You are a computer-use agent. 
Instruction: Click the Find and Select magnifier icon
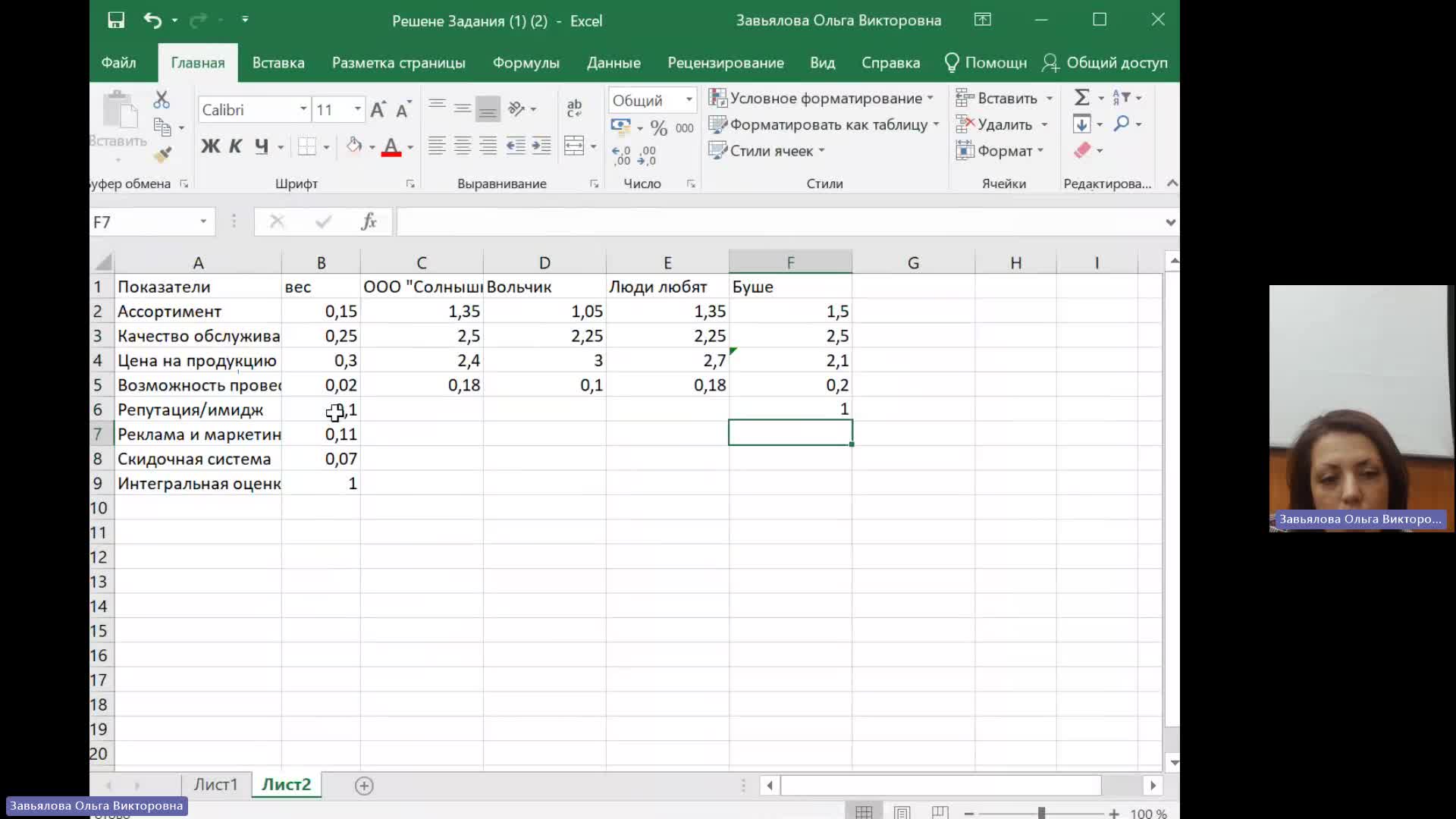coord(1122,124)
